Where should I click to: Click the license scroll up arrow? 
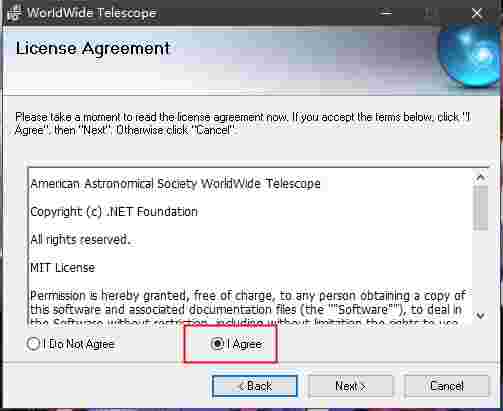tap(480, 177)
